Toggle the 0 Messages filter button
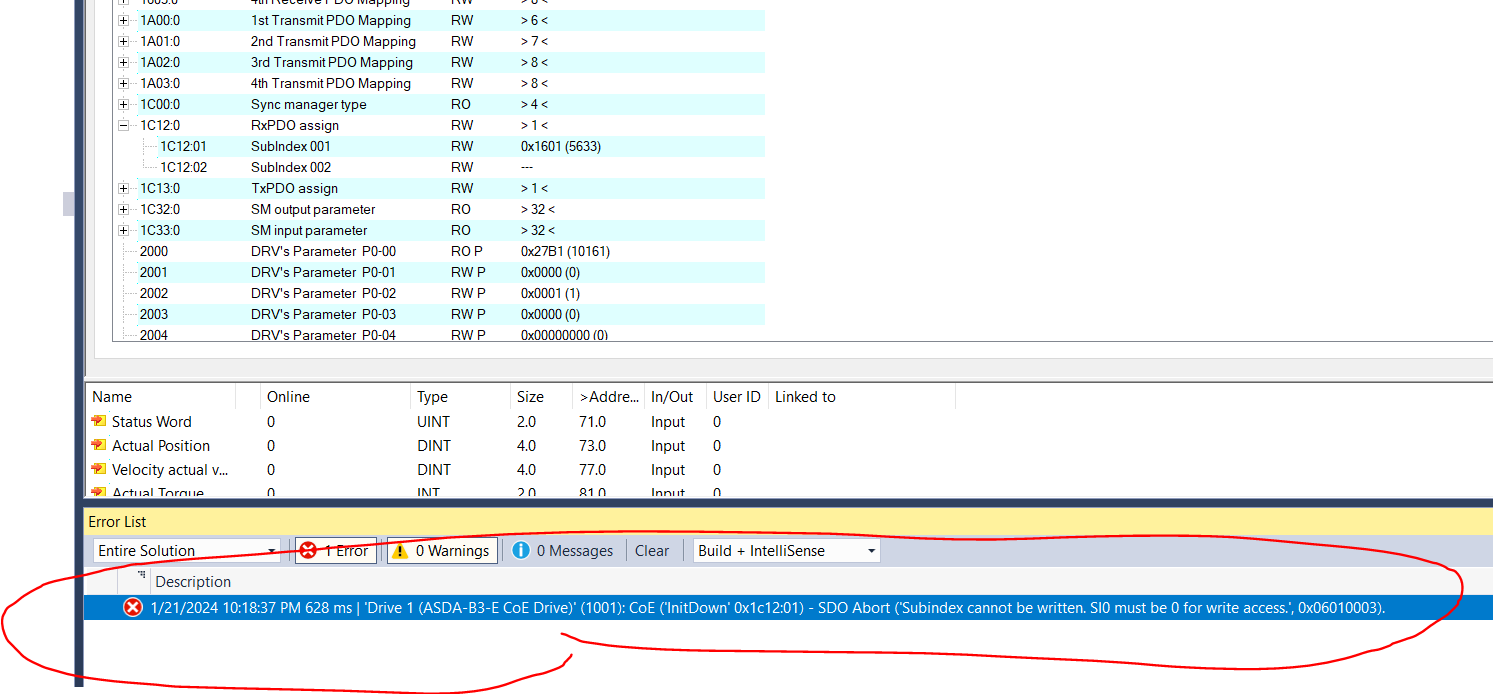The height and width of the screenshot is (694, 1493). point(563,551)
